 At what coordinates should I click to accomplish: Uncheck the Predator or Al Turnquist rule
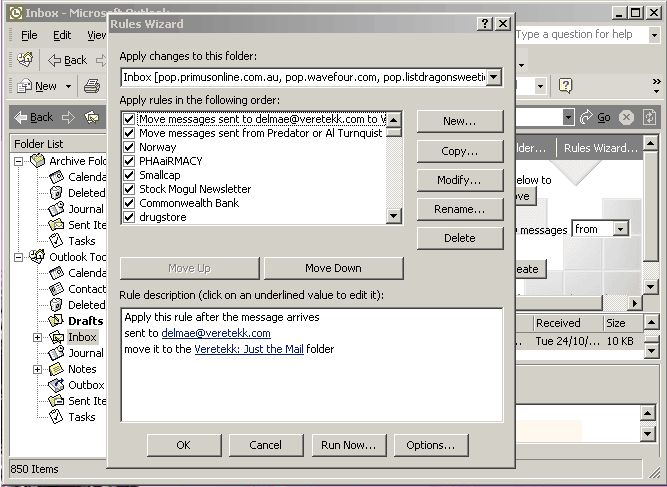click(129, 133)
